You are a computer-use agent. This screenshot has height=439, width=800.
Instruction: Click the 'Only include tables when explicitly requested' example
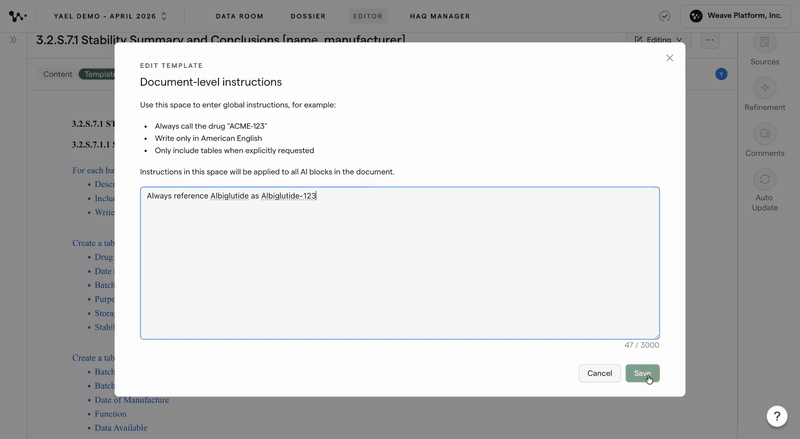click(x=234, y=151)
